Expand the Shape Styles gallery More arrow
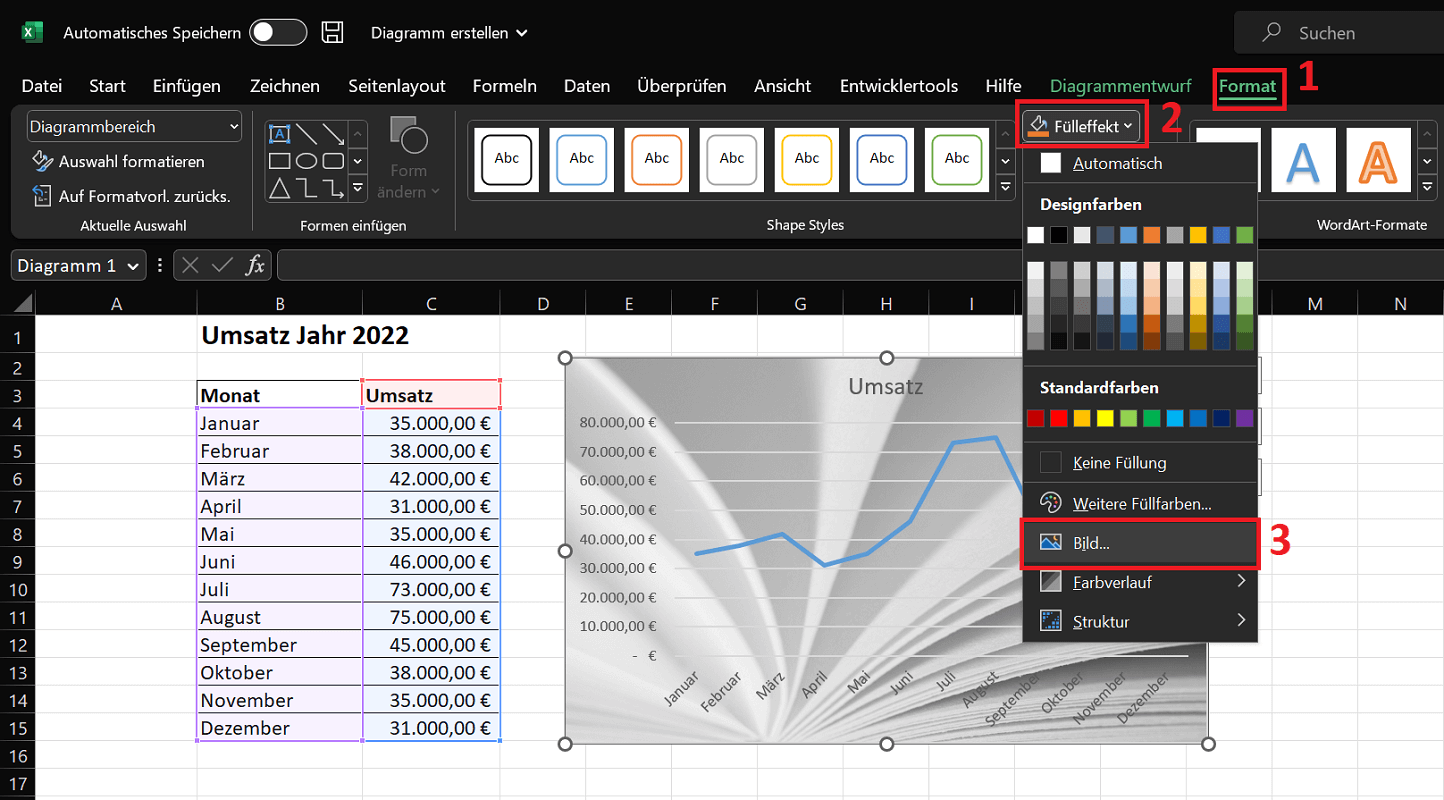1444x800 pixels. (1007, 187)
